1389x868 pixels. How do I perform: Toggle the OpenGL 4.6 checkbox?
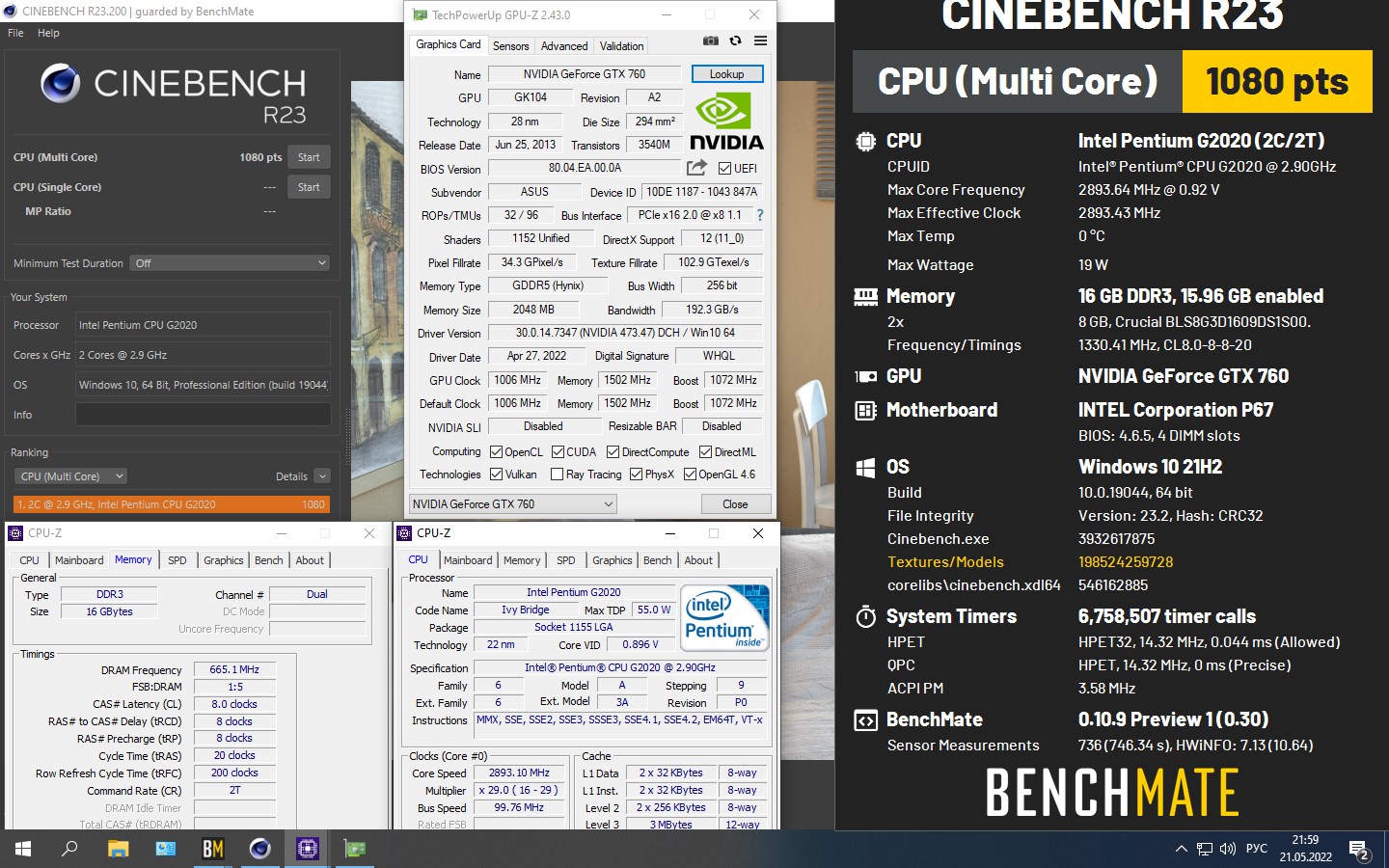coord(690,474)
